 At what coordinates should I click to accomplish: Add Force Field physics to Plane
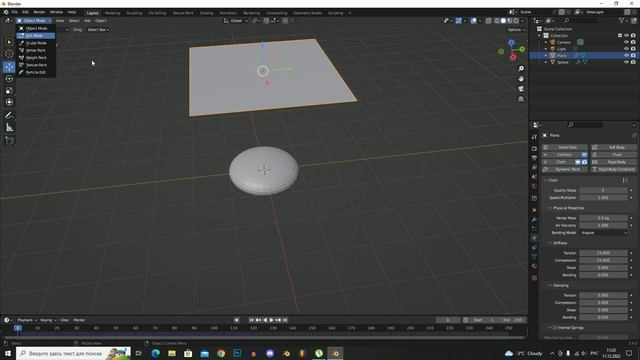[x=565, y=147]
